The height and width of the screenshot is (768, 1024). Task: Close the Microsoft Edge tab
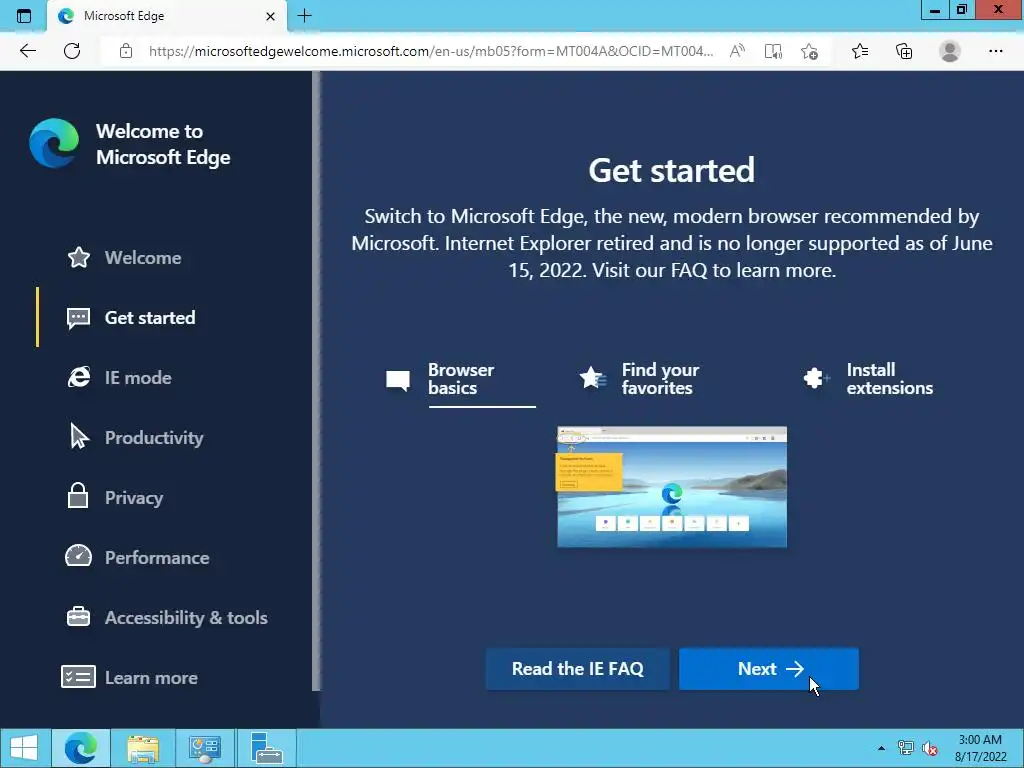pos(270,16)
